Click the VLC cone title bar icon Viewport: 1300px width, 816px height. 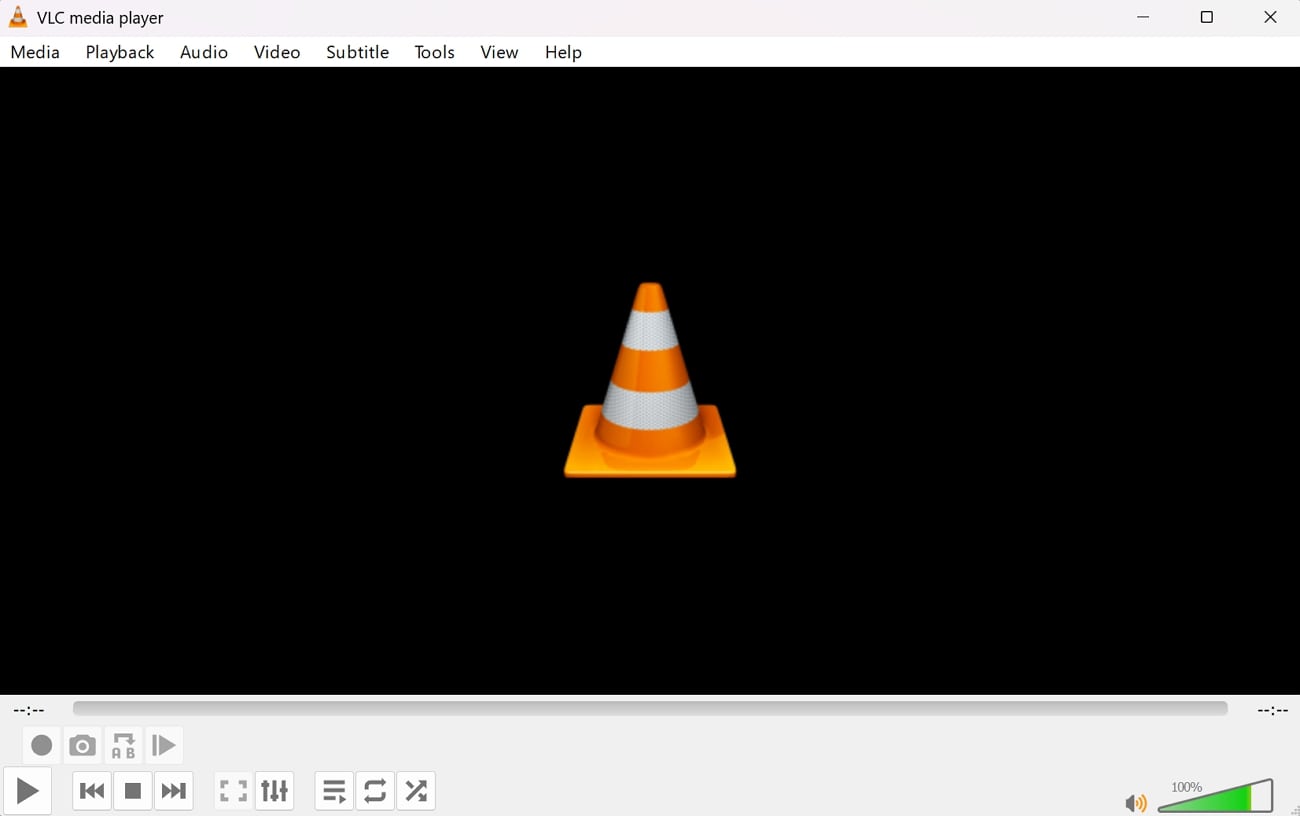(x=18, y=17)
